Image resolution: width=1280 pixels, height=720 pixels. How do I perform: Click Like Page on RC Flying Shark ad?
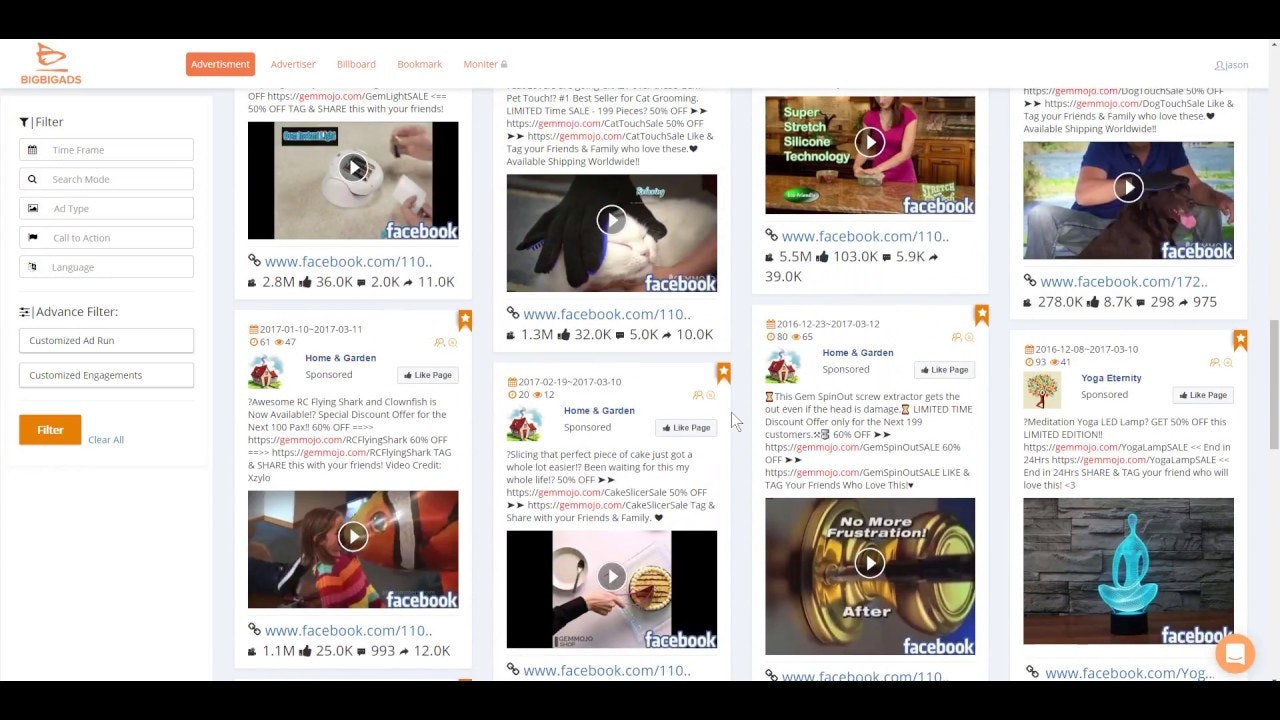(427, 375)
